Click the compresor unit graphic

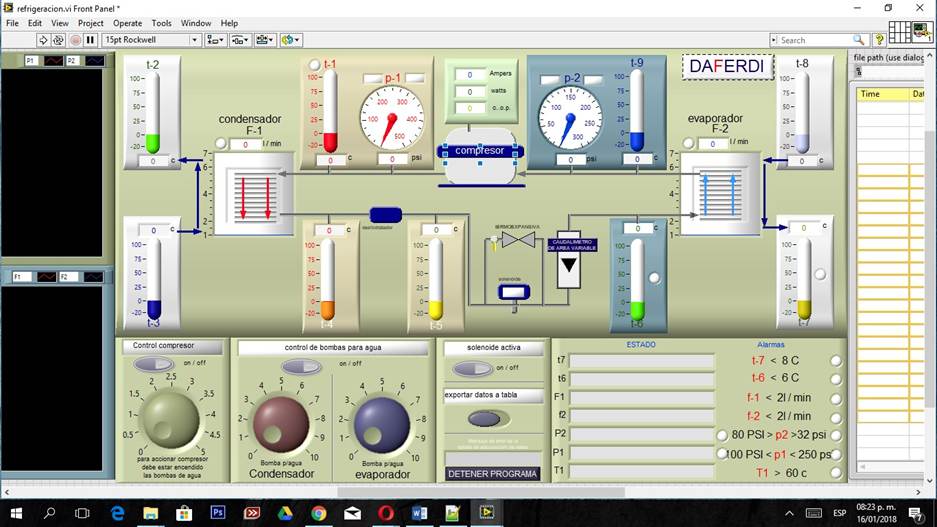pos(480,157)
